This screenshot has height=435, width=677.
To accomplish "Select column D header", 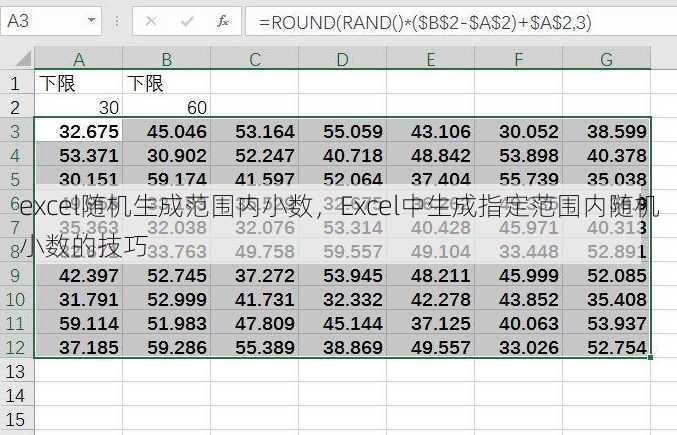I will click(342, 59).
